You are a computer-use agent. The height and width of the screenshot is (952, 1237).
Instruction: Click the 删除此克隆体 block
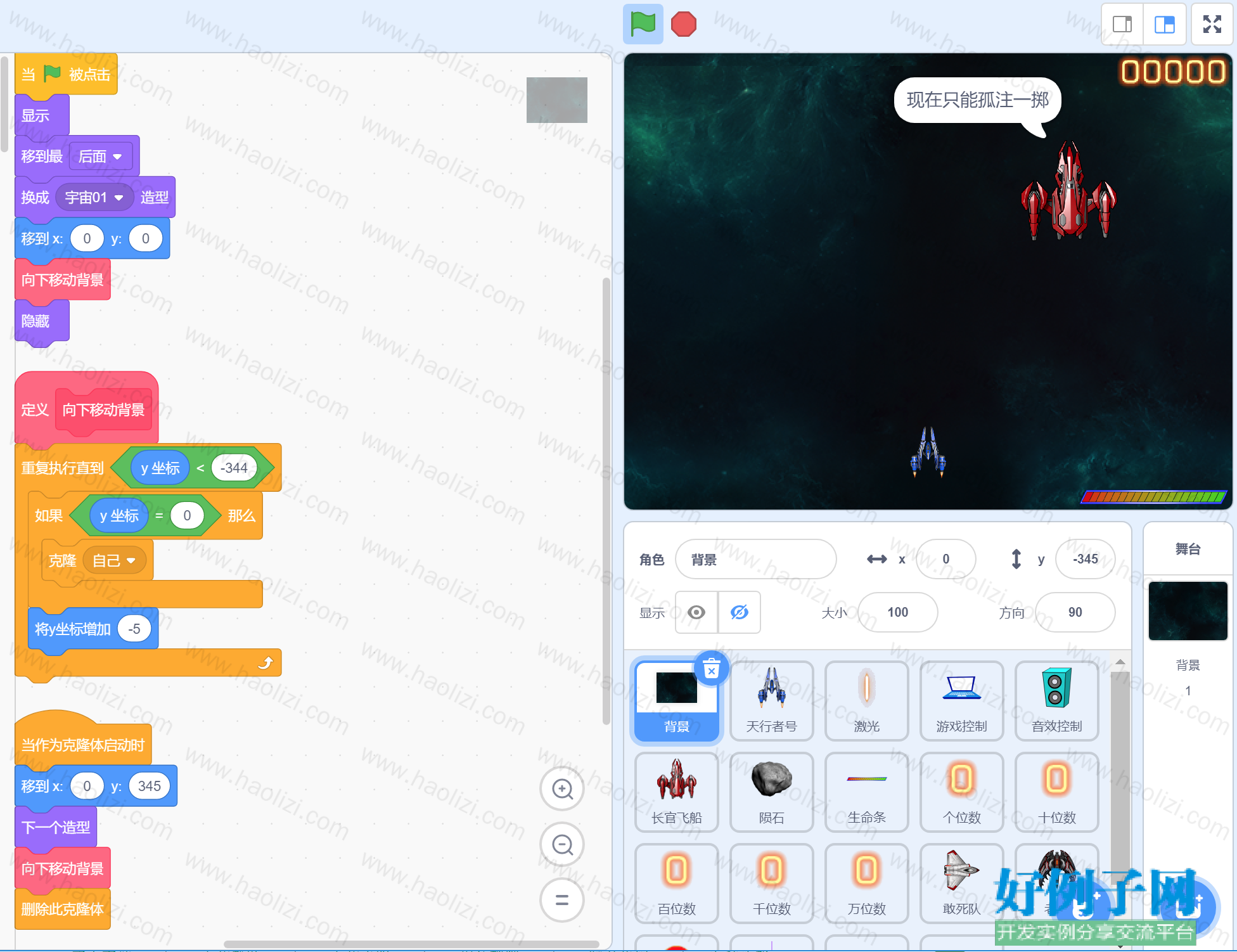click(x=63, y=910)
